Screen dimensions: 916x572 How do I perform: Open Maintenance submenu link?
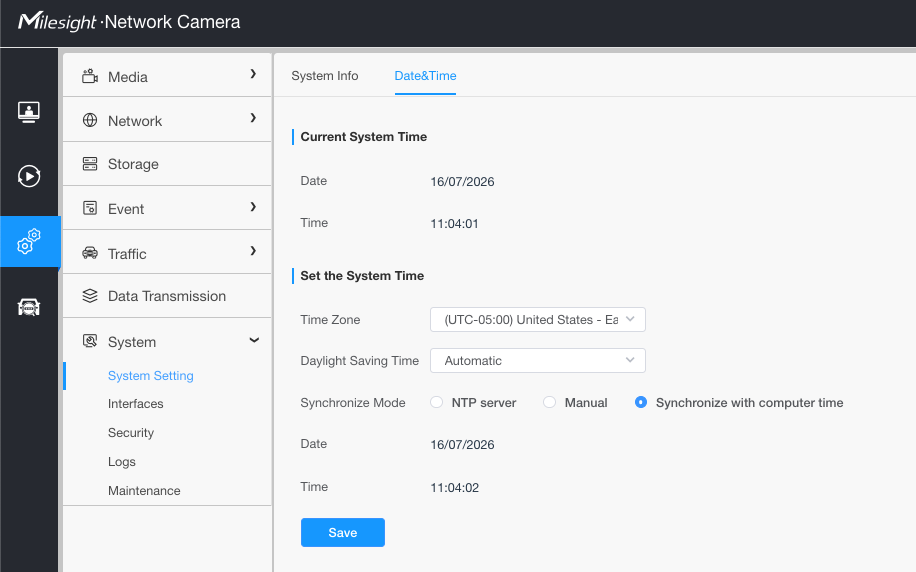coord(144,491)
